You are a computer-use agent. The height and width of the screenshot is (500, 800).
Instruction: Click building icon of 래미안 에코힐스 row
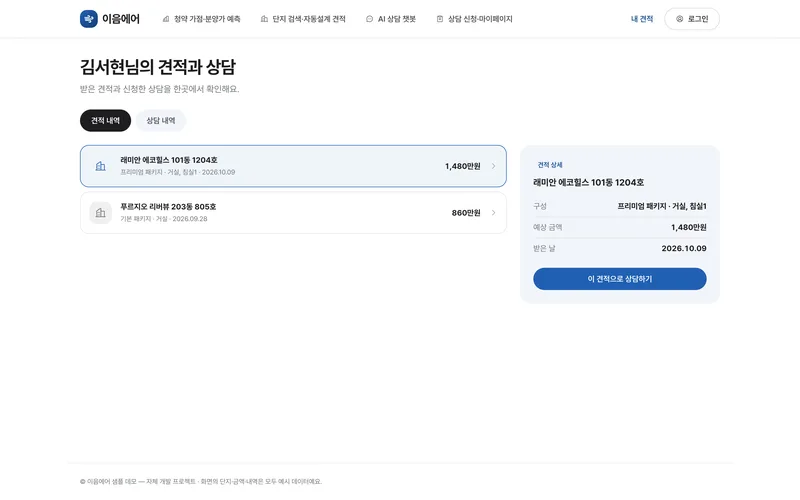(x=101, y=166)
